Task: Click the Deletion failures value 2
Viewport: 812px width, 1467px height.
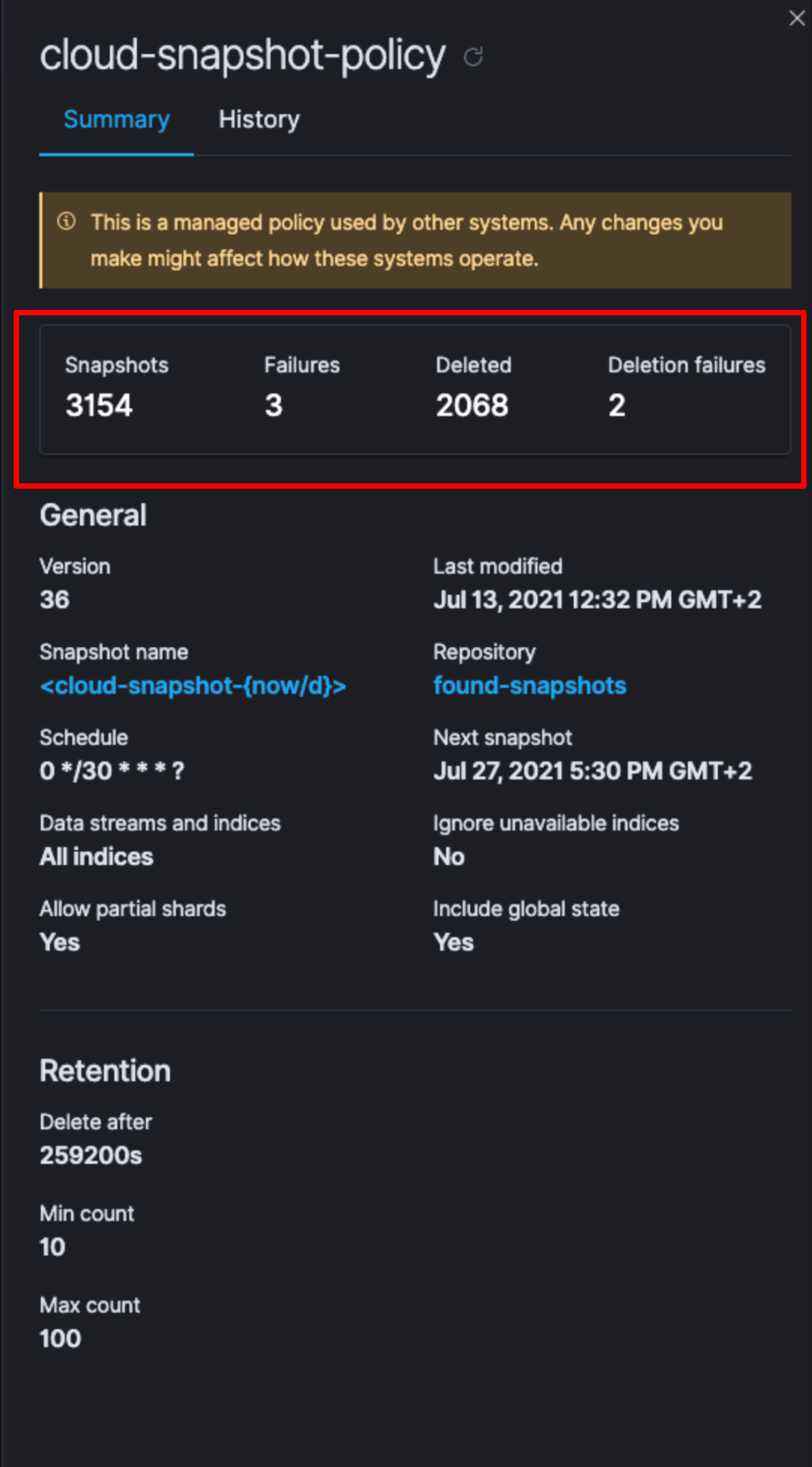Action: 617,405
